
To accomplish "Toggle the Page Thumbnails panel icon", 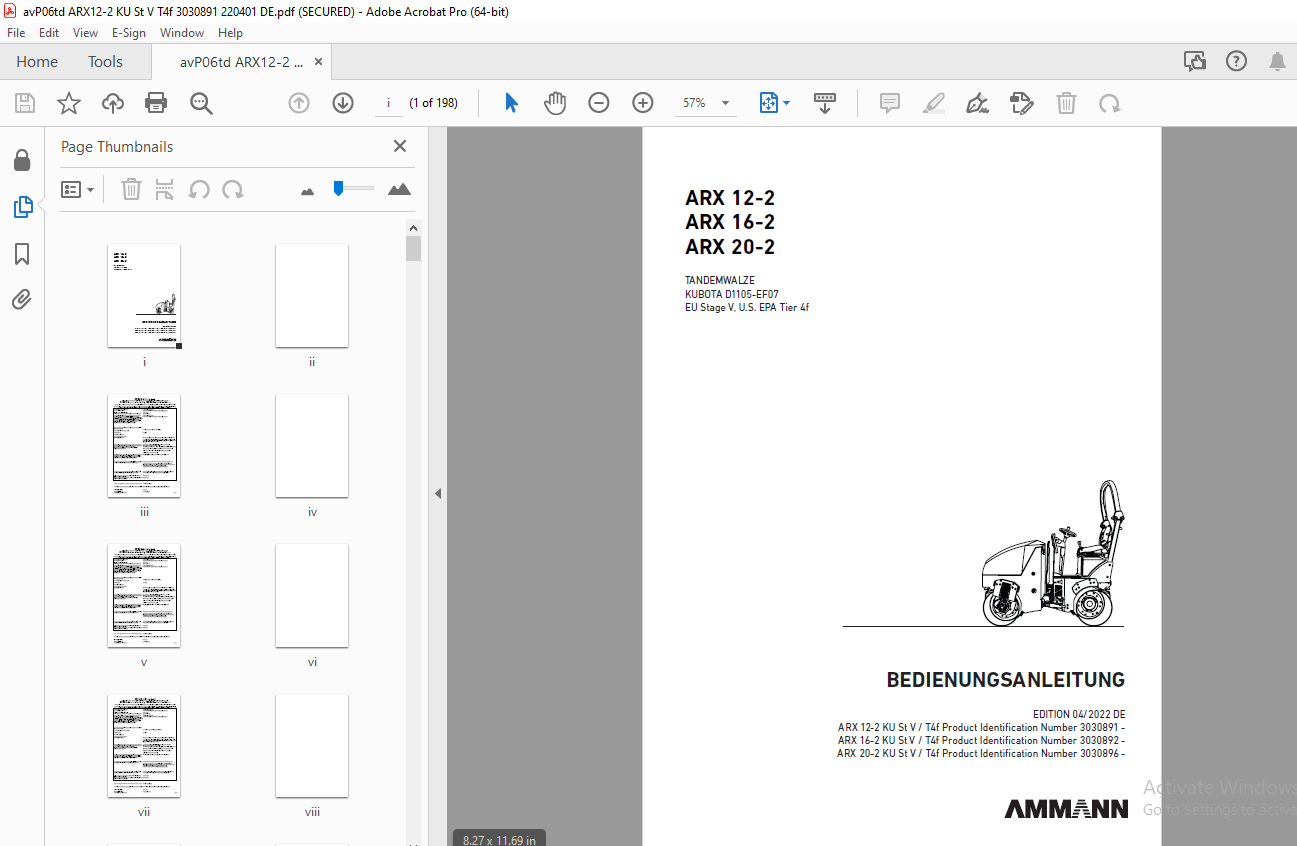I will coord(22,207).
